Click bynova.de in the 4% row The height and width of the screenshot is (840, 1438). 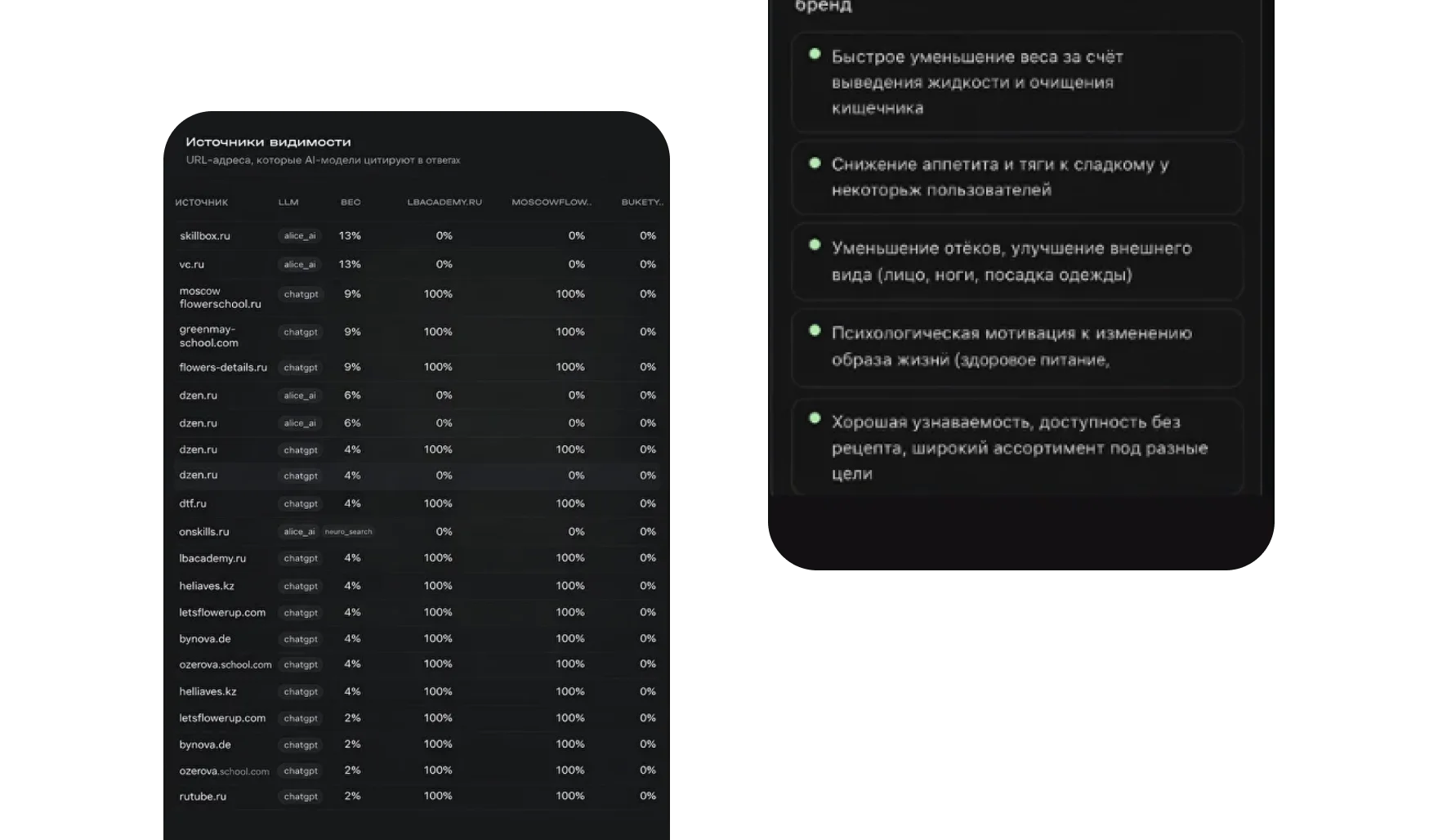tap(204, 639)
